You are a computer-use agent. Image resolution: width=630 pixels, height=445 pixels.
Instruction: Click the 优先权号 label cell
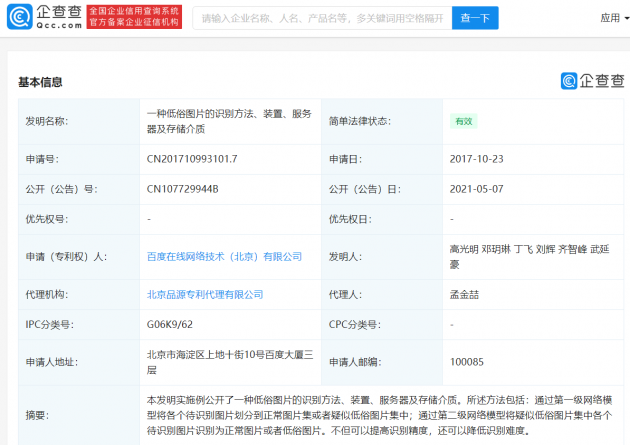79,219
